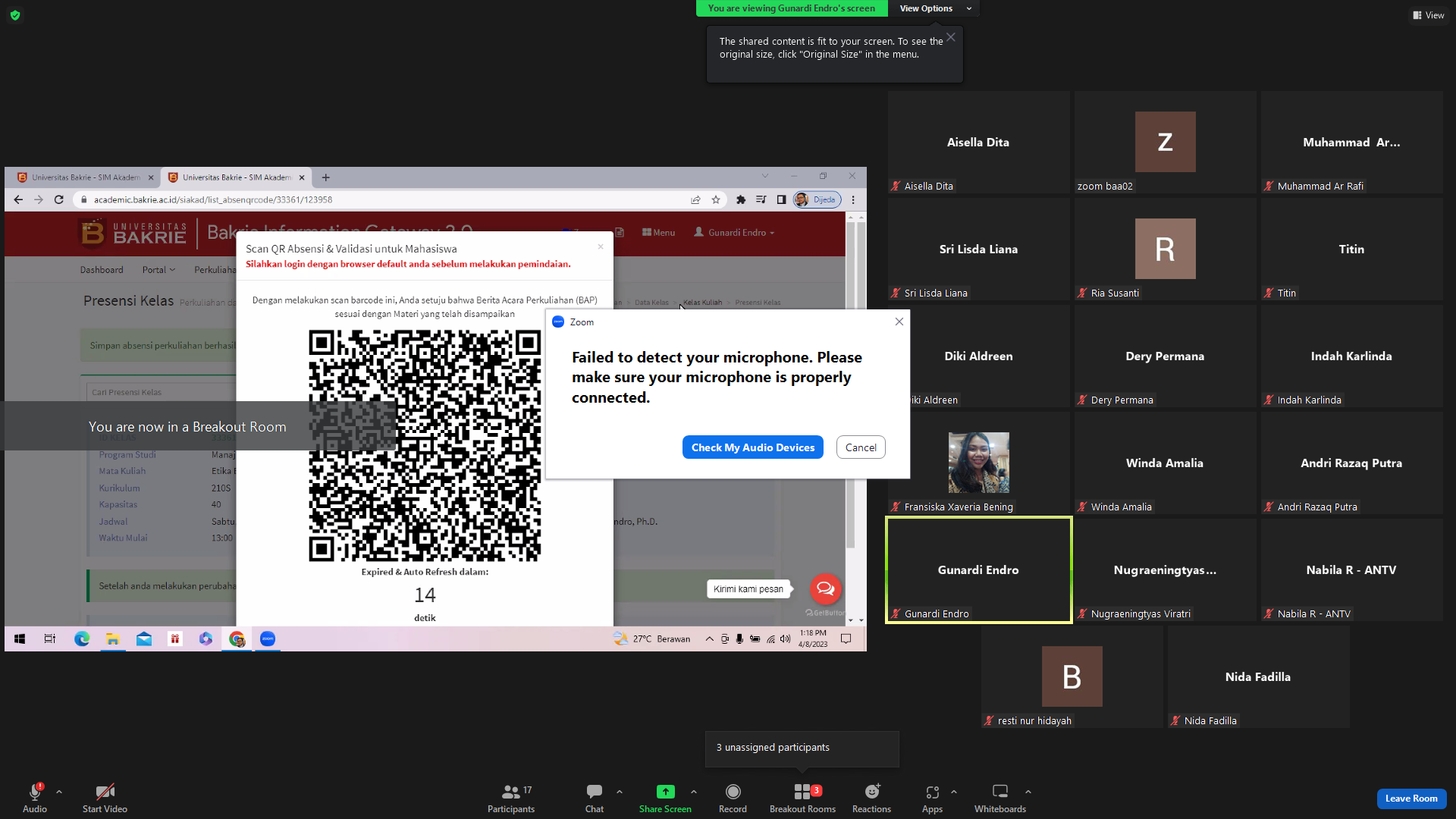This screenshot has height=819, width=1456.
Task: Switch to first Universitas Bakrie browser tab
Action: [85, 177]
